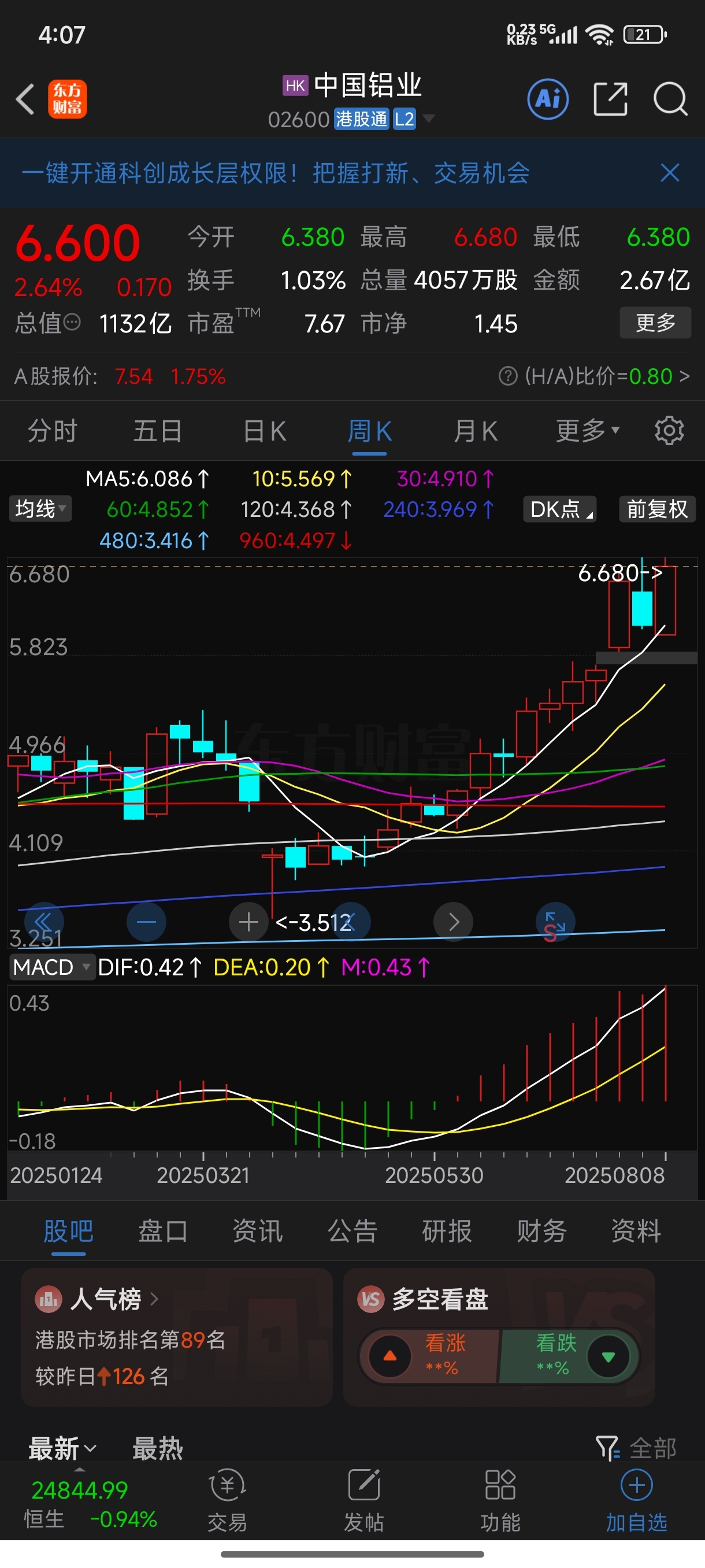
Task: Open the DK点 dropdown
Action: 559,509
